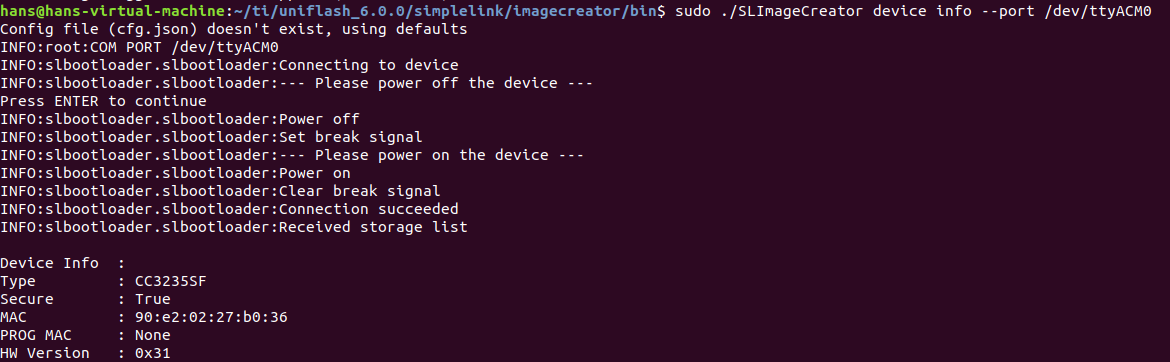Click the 'Received storage list' log line
The height and width of the screenshot is (362, 1170).
click(234, 227)
